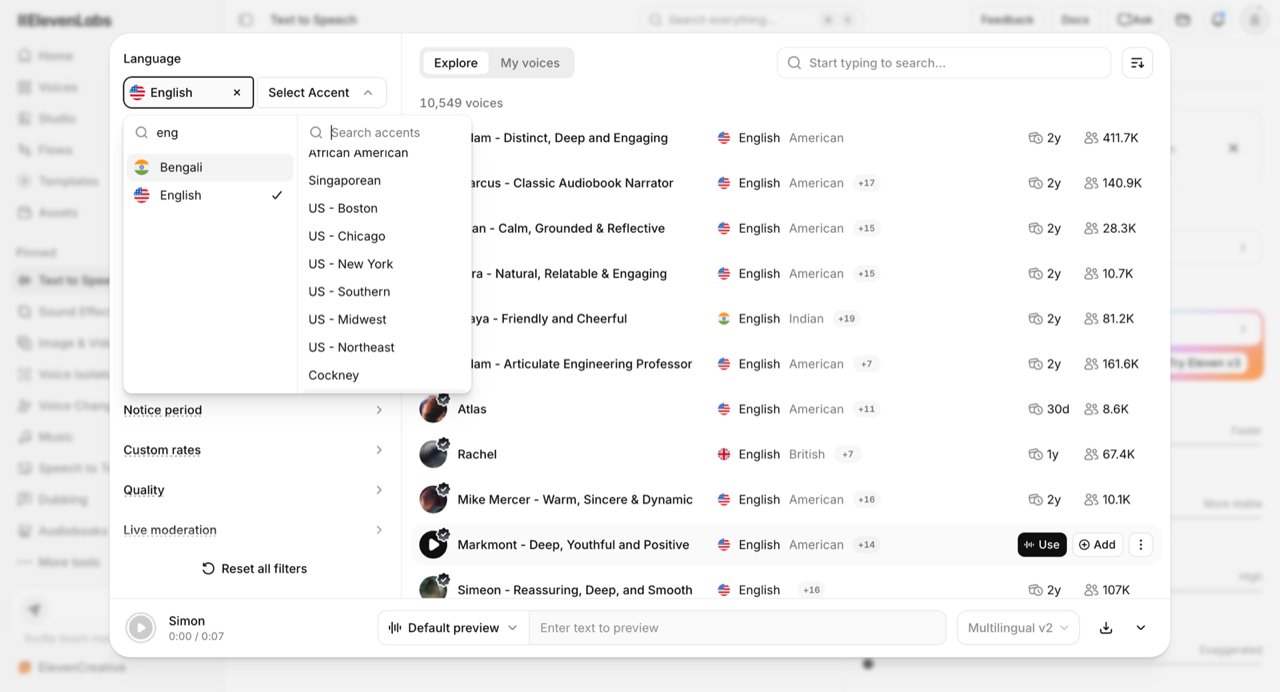The height and width of the screenshot is (692, 1280).
Task: Open the Rachel voice avatar
Action: coord(433,454)
